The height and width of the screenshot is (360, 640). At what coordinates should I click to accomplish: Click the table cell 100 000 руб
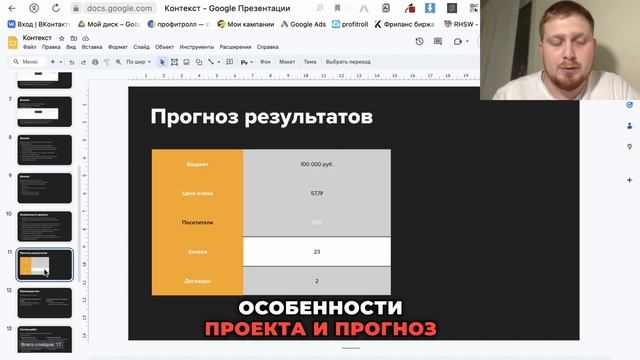(317, 164)
